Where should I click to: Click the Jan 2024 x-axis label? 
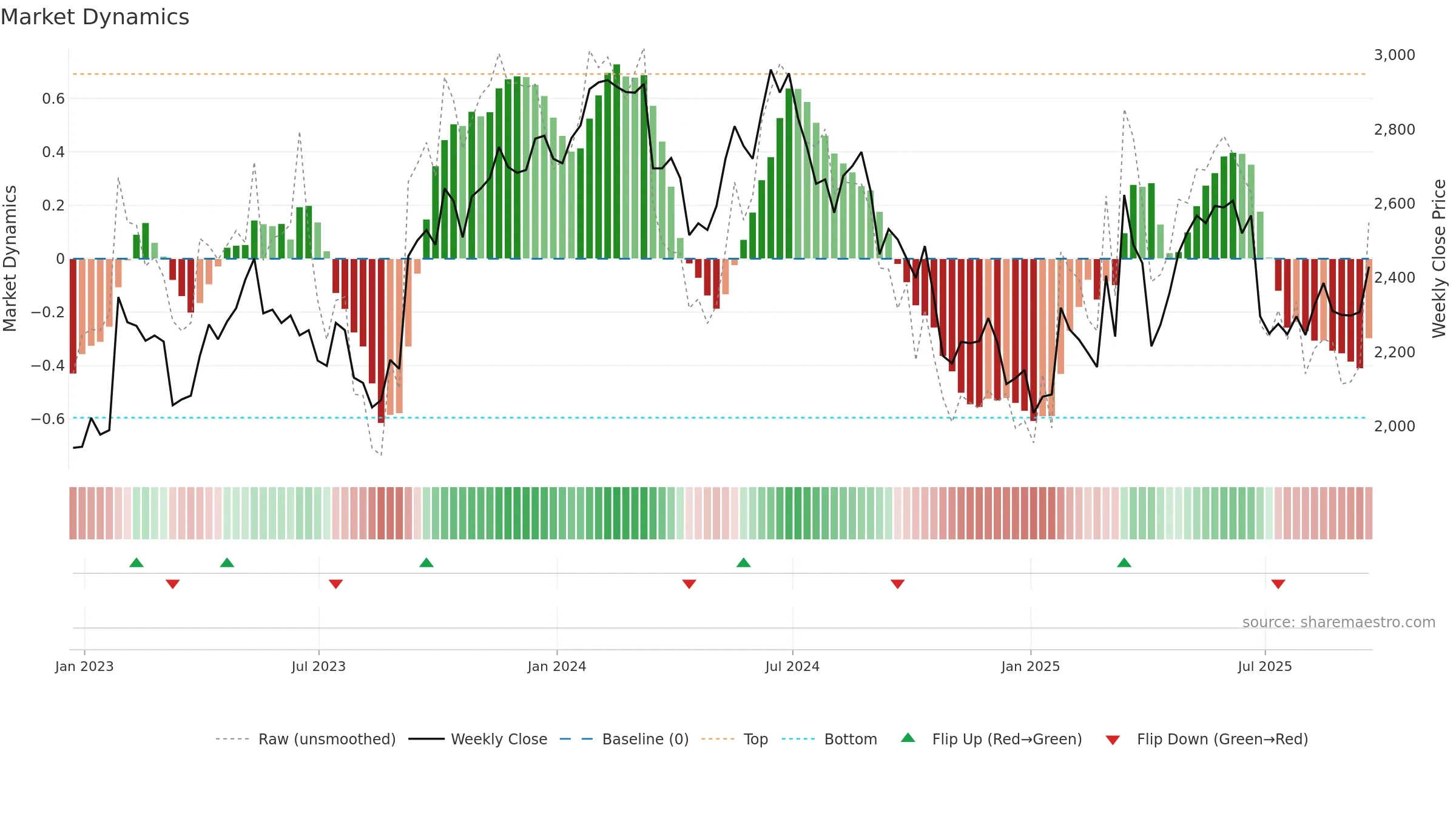[557, 666]
